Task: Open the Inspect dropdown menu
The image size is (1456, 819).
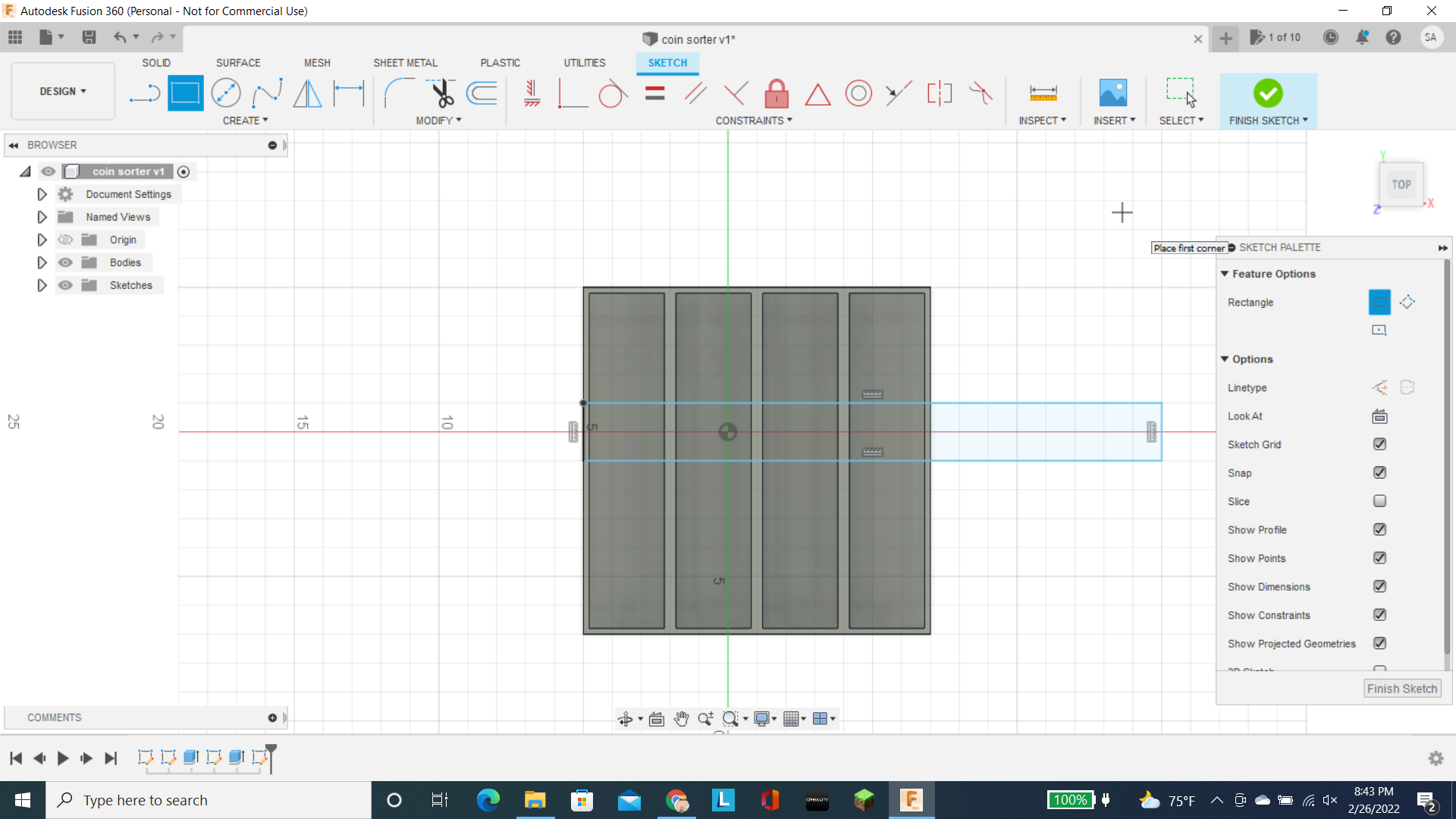Action: tap(1043, 120)
